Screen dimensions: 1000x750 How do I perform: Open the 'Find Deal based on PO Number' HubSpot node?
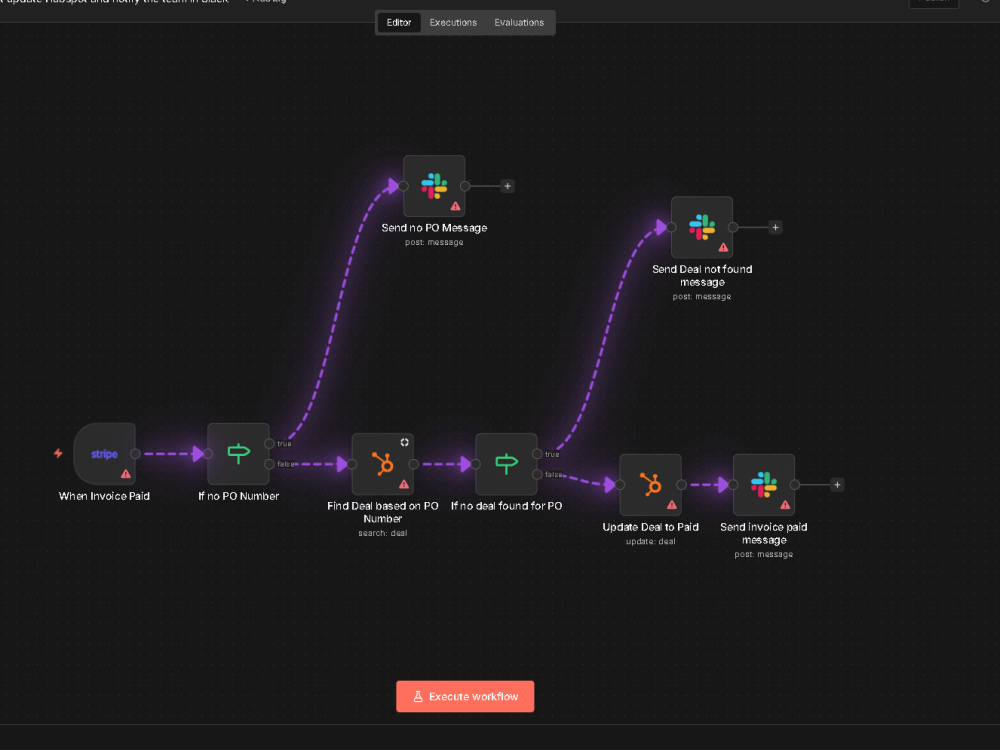[383, 464]
